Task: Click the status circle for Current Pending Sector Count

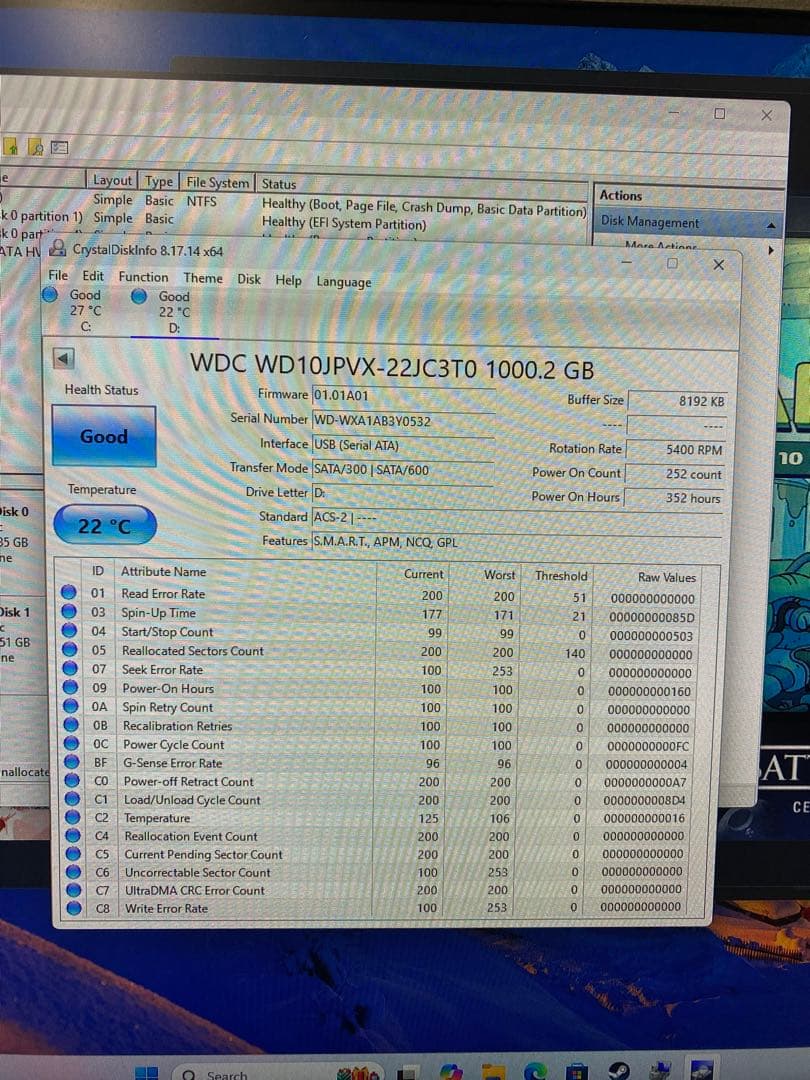Action: pos(74,853)
